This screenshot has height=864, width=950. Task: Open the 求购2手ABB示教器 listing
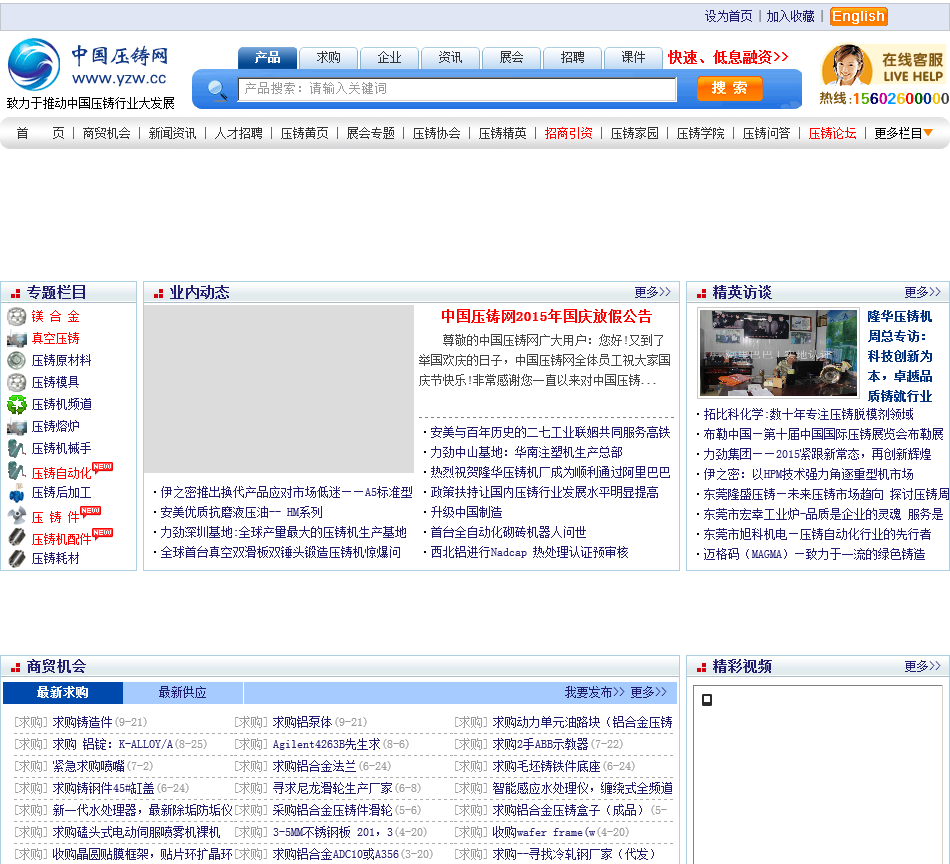[540, 744]
